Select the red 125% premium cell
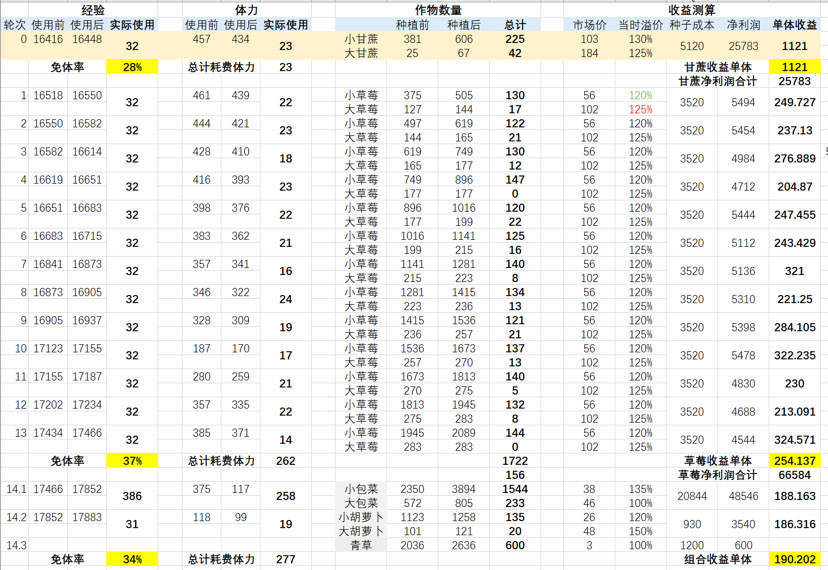This screenshot has height=570, width=828. point(641,109)
